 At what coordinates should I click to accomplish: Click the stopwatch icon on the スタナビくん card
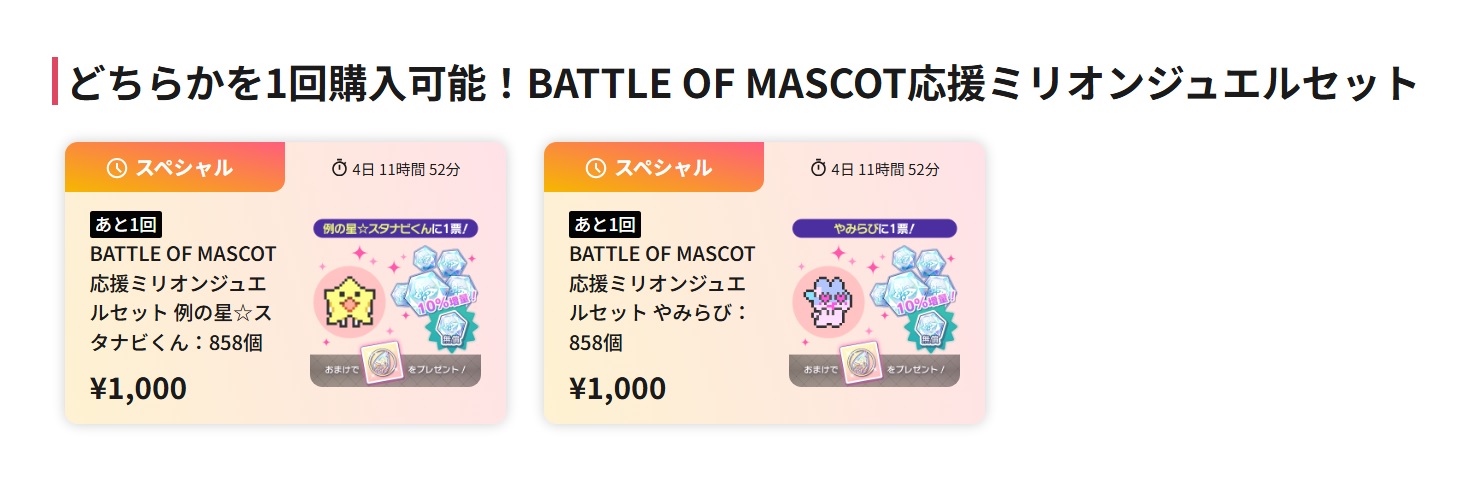click(339, 168)
